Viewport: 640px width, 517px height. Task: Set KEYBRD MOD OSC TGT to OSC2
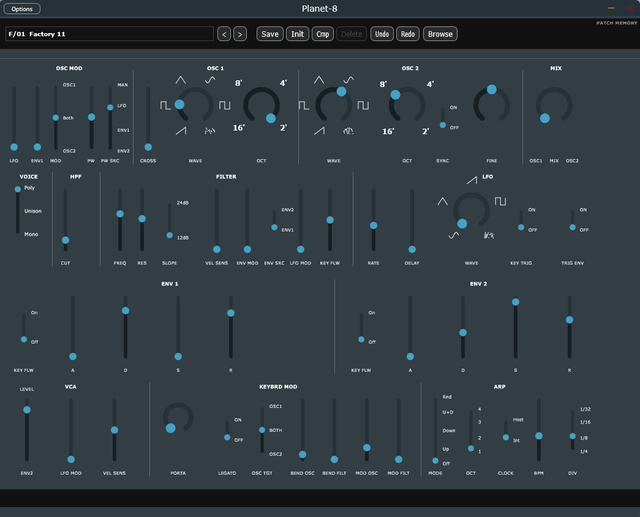(276, 454)
